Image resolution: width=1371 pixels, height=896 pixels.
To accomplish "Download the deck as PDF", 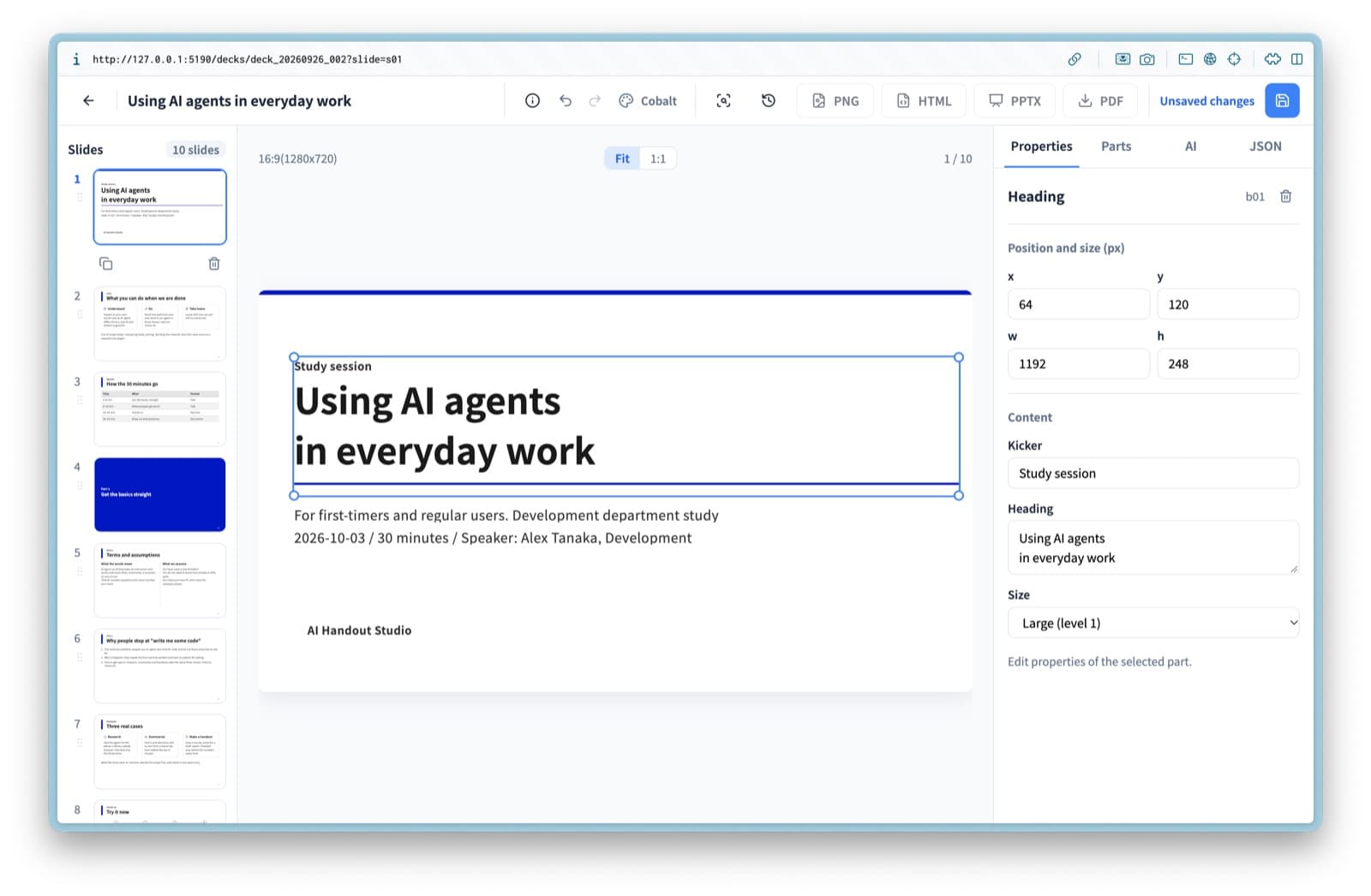I will tap(1100, 101).
